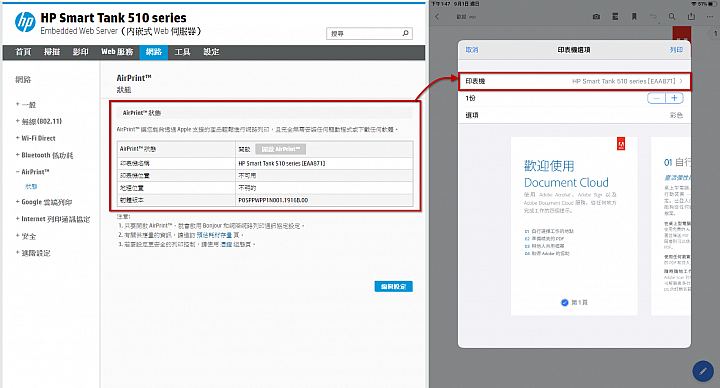
Task: Tap the first page preview thumbnail
Action: pos(574,226)
